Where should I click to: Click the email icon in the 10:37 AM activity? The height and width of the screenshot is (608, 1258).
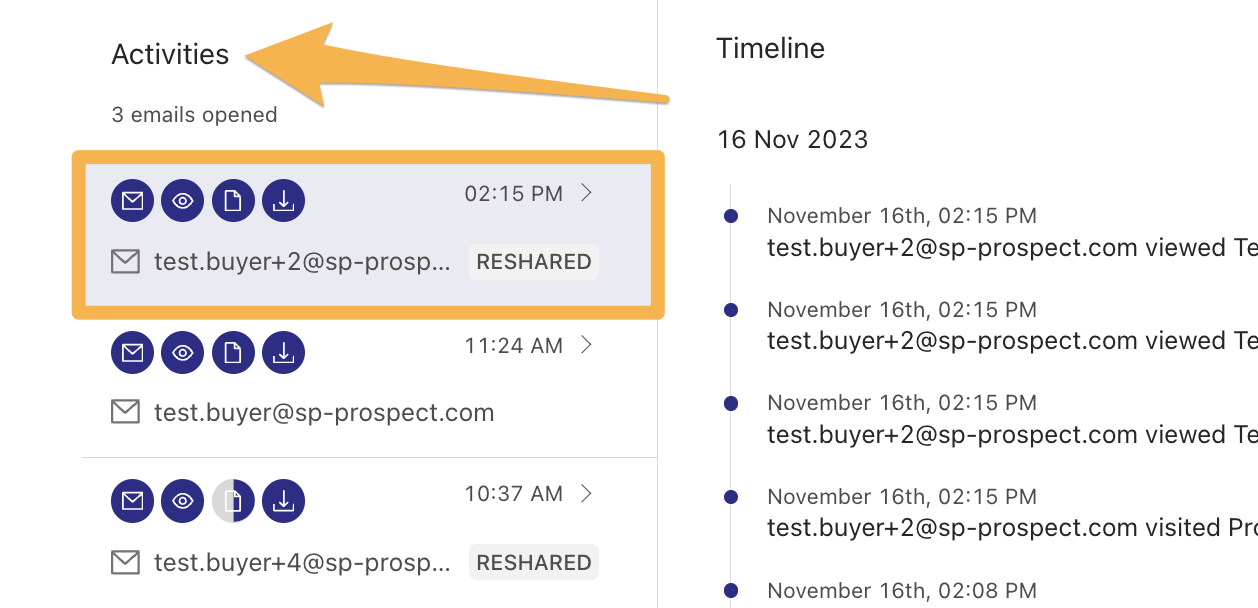click(x=132, y=501)
